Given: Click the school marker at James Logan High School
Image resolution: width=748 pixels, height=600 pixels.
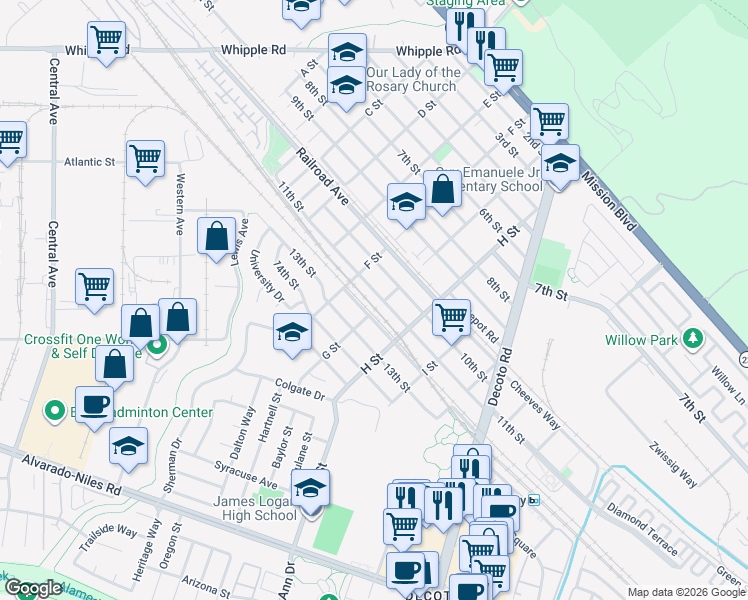Looking at the screenshot, I should pyautogui.click(x=310, y=488).
